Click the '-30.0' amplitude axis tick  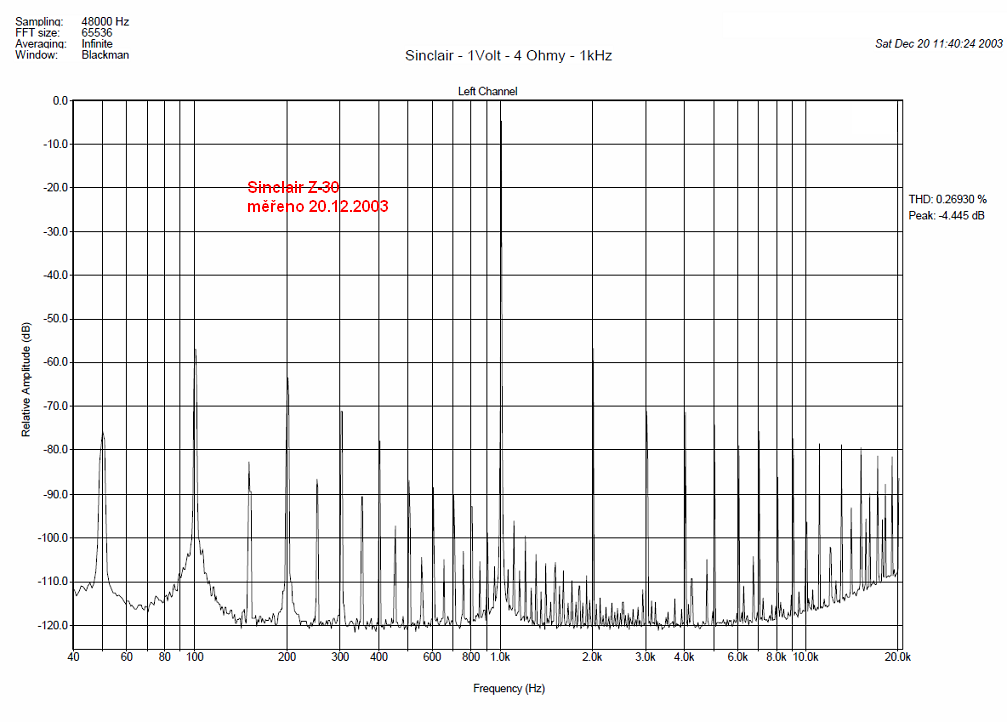tap(56, 231)
